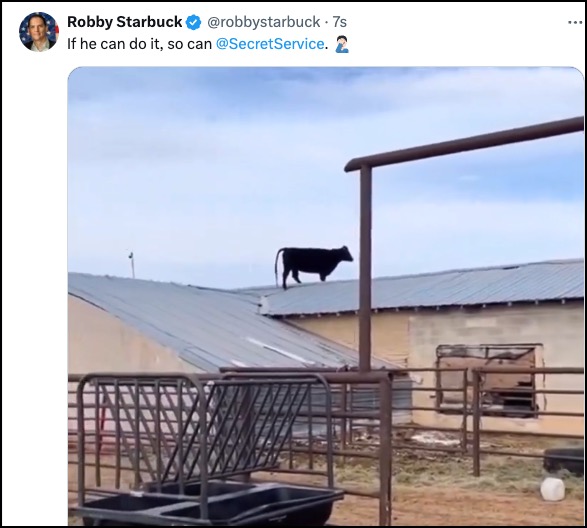Click the overhead horizontal brown pipe

(464, 144)
